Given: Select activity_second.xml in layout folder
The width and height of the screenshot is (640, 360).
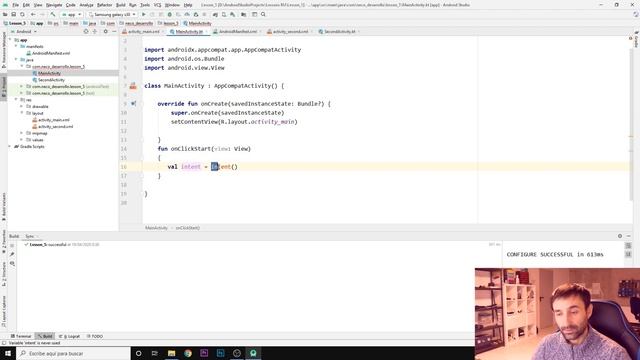Looking at the screenshot, I should tap(56, 127).
